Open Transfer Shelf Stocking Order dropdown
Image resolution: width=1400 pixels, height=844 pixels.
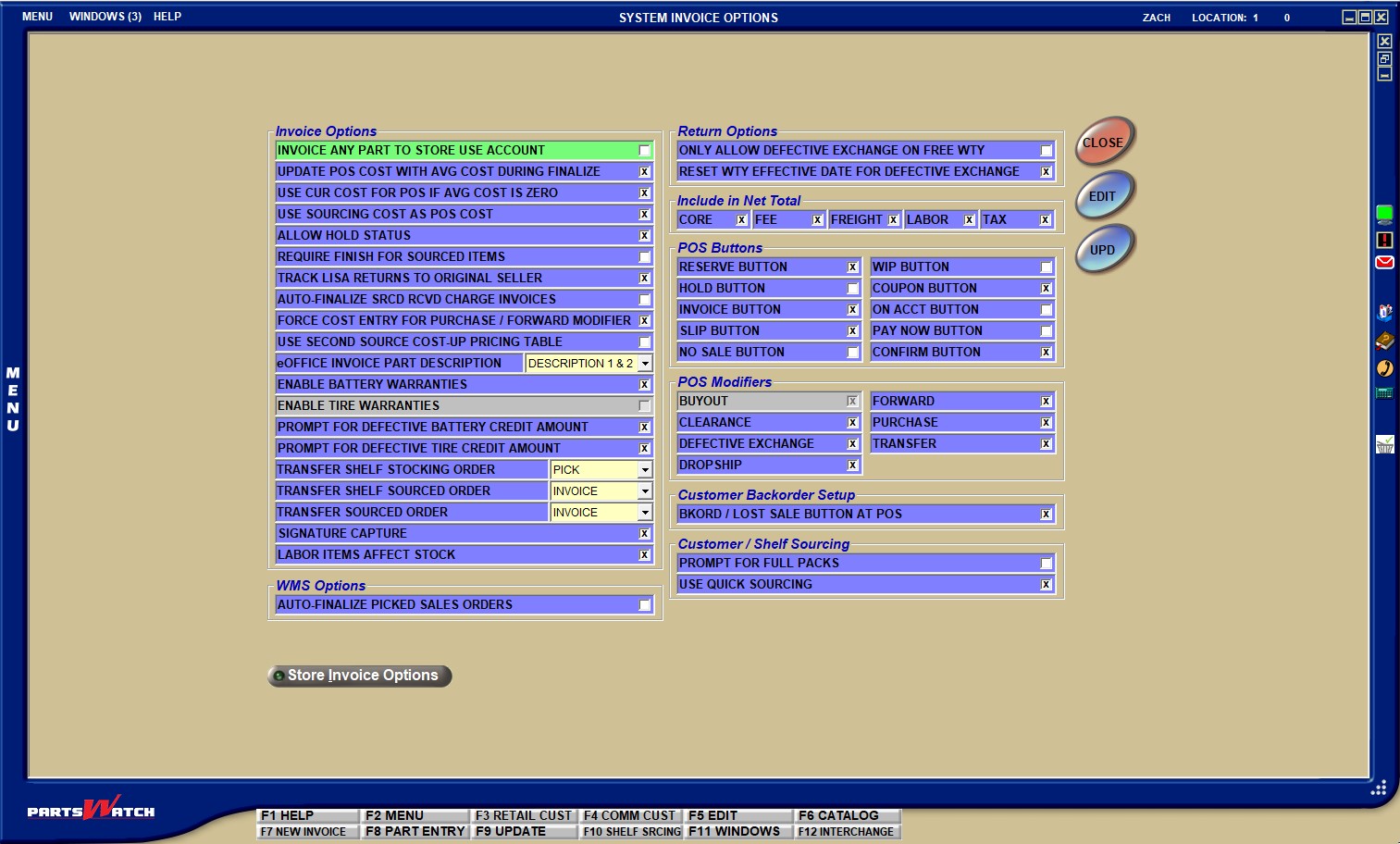(645, 470)
